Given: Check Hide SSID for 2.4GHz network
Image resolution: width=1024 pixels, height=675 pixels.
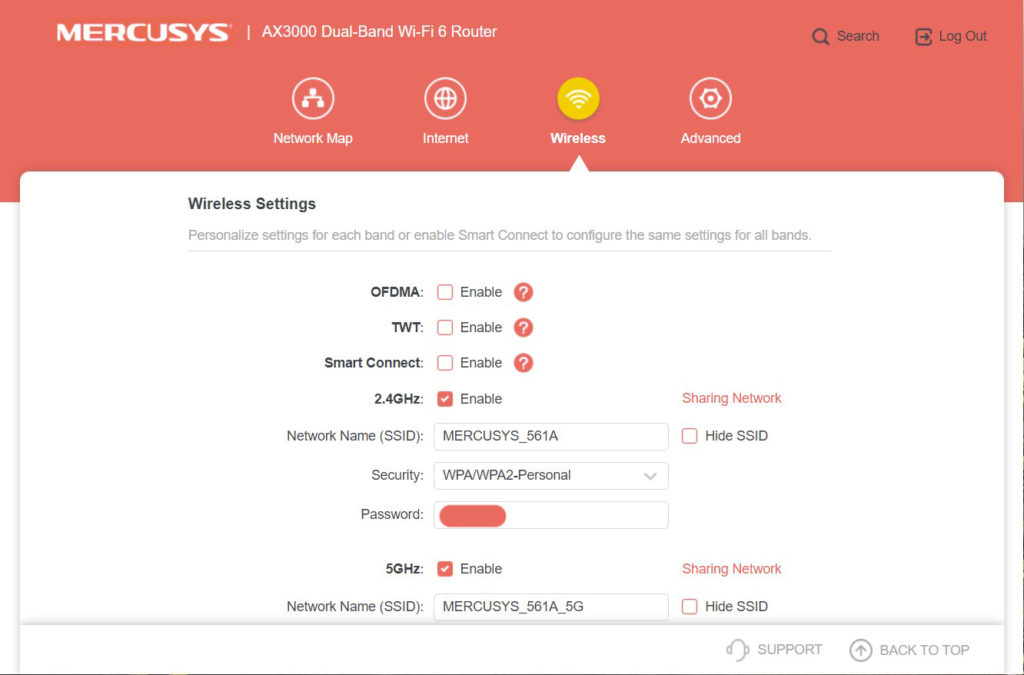Looking at the screenshot, I should coord(689,436).
